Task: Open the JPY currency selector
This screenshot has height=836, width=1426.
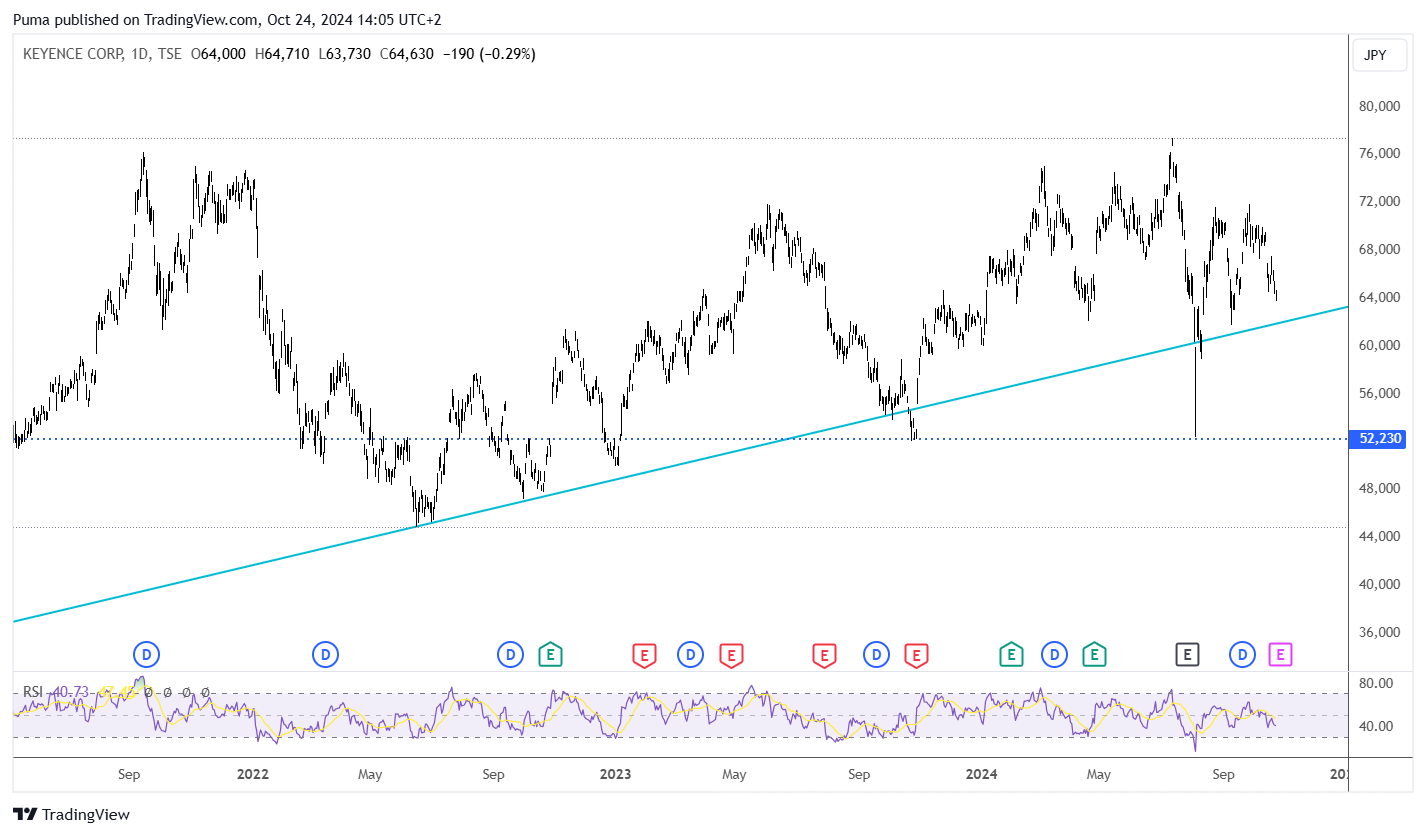Action: [x=1375, y=55]
